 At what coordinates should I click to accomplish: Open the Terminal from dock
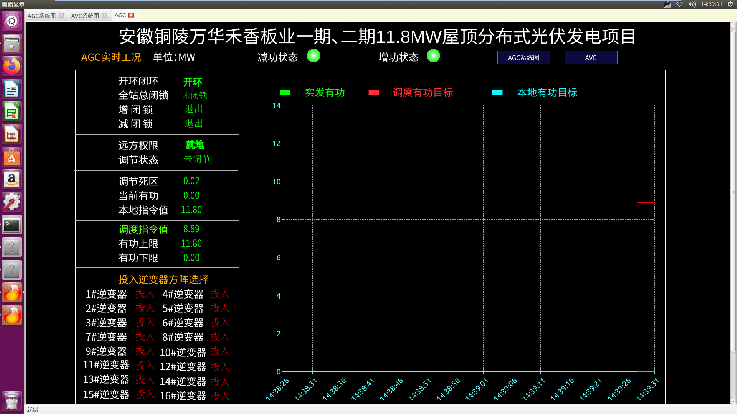tap(12, 225)
